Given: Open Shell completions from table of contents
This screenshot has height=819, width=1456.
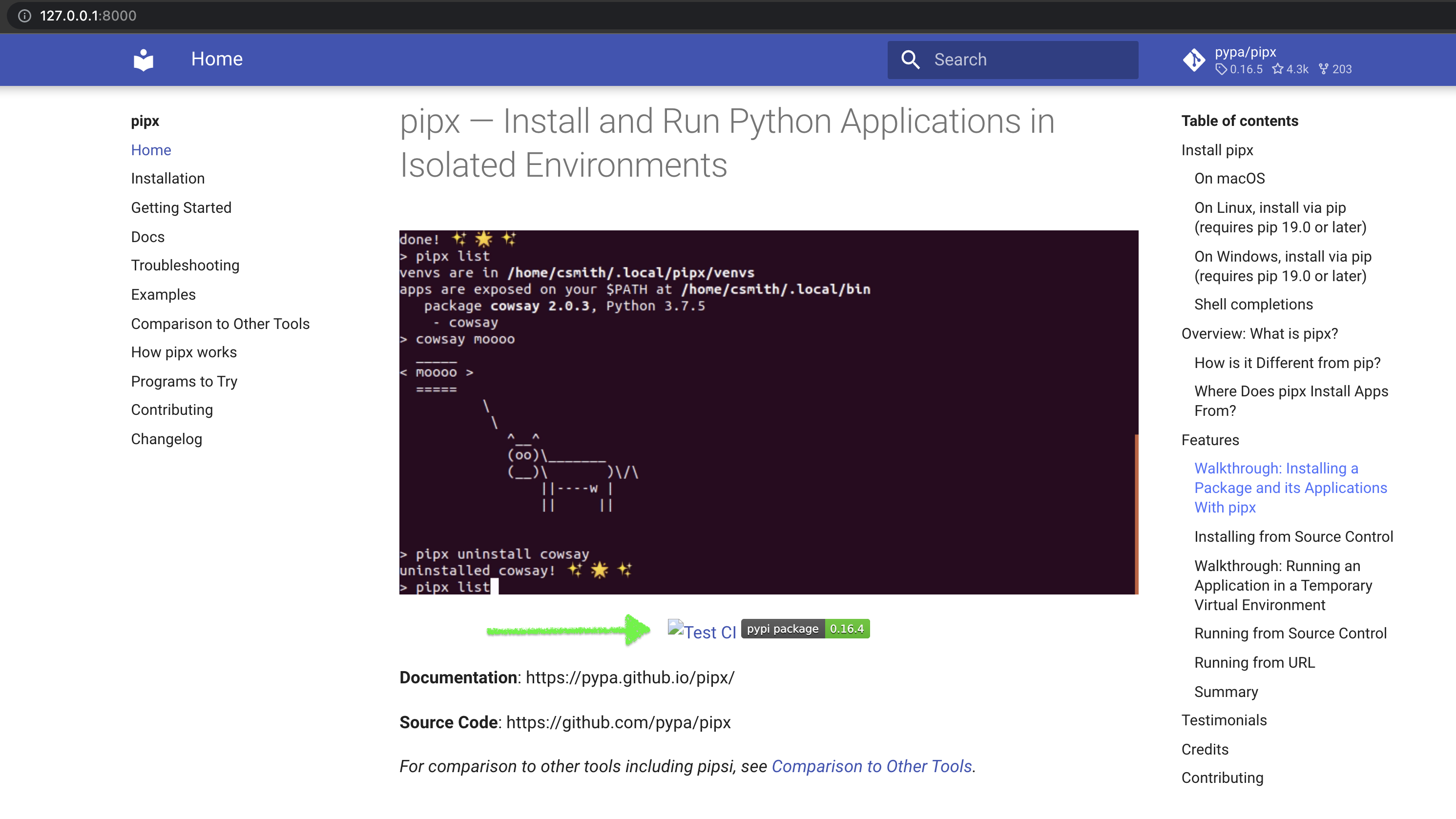Looking at the screenshot, I should tap(1254, 304).
